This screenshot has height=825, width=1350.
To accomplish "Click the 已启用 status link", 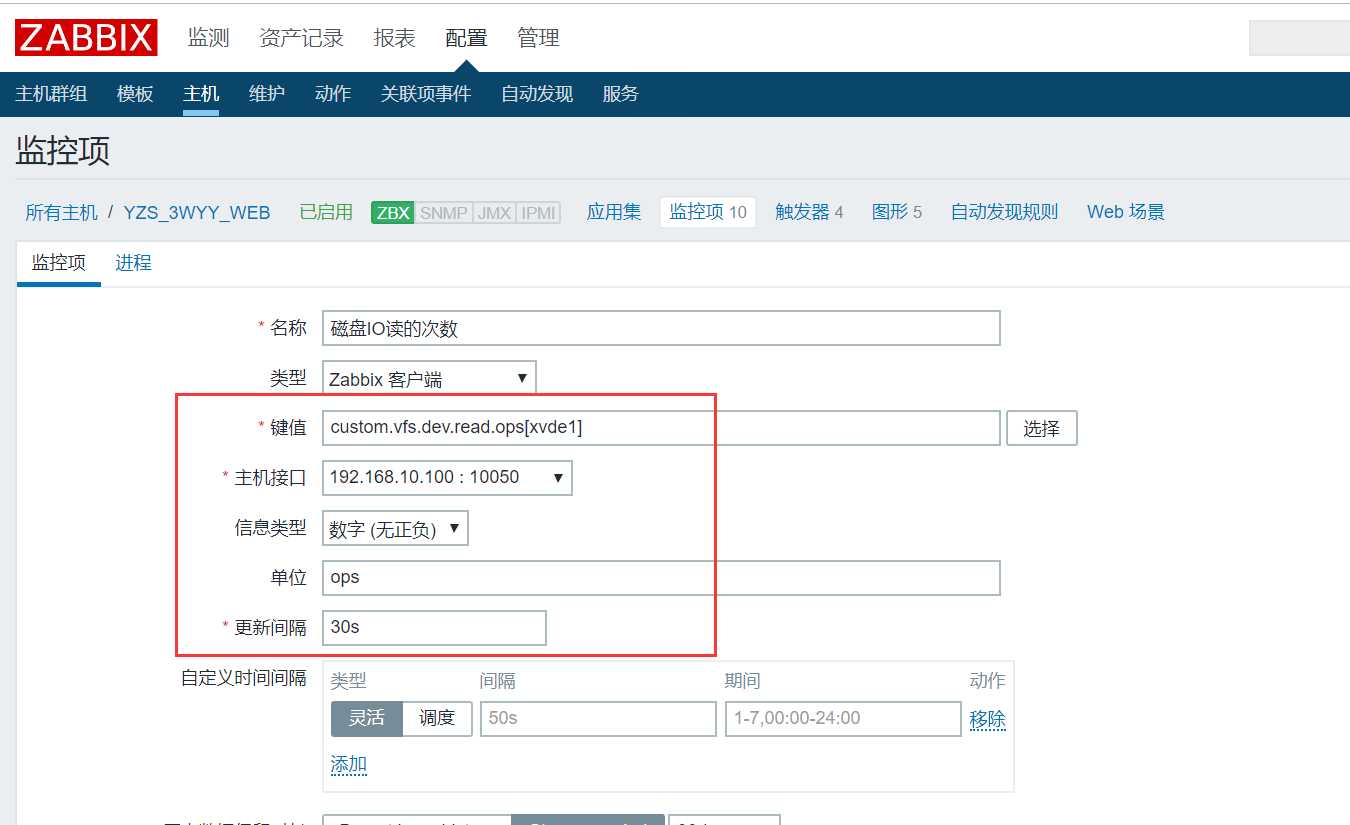I will coord(326,212).
